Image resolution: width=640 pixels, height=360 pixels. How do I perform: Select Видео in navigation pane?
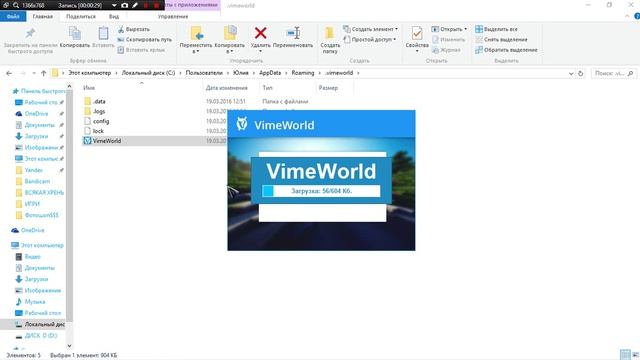32,257
